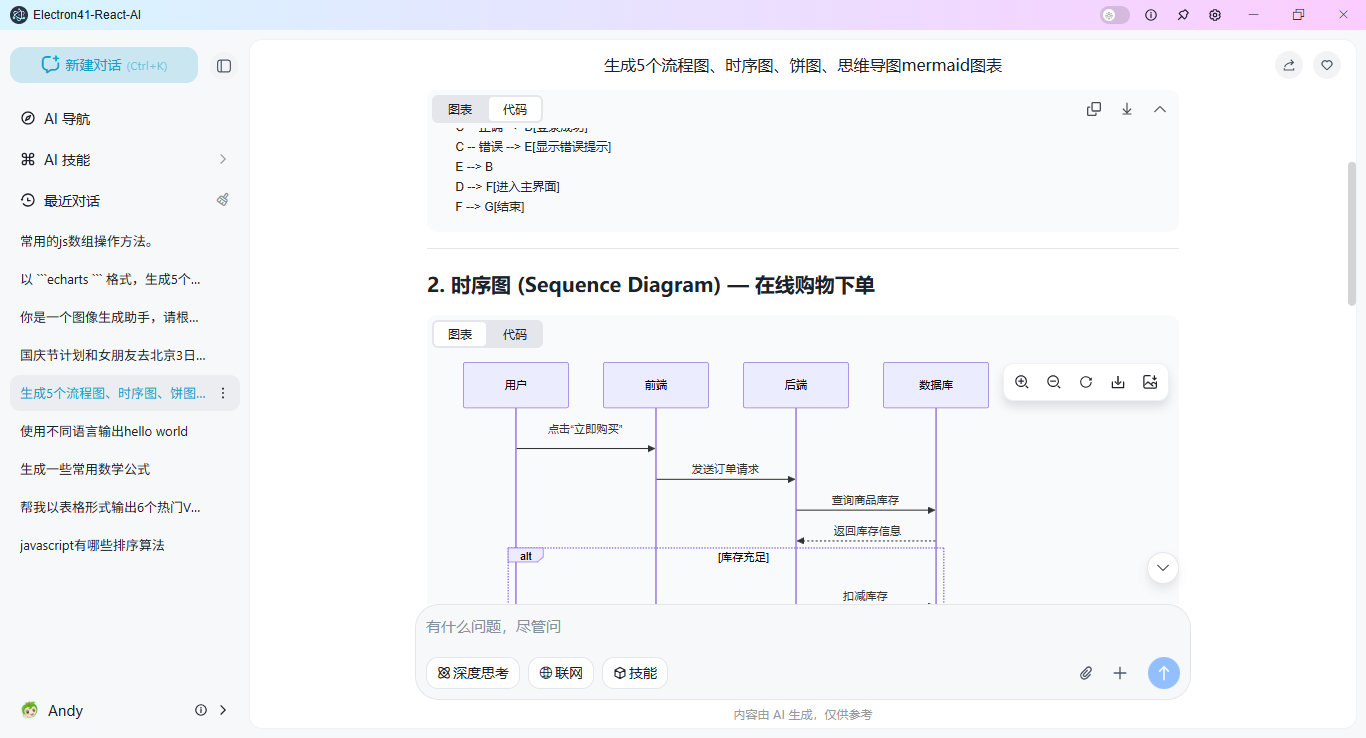
Task: Zoom out of the sequence diagram
Action: click(1054, 382)
